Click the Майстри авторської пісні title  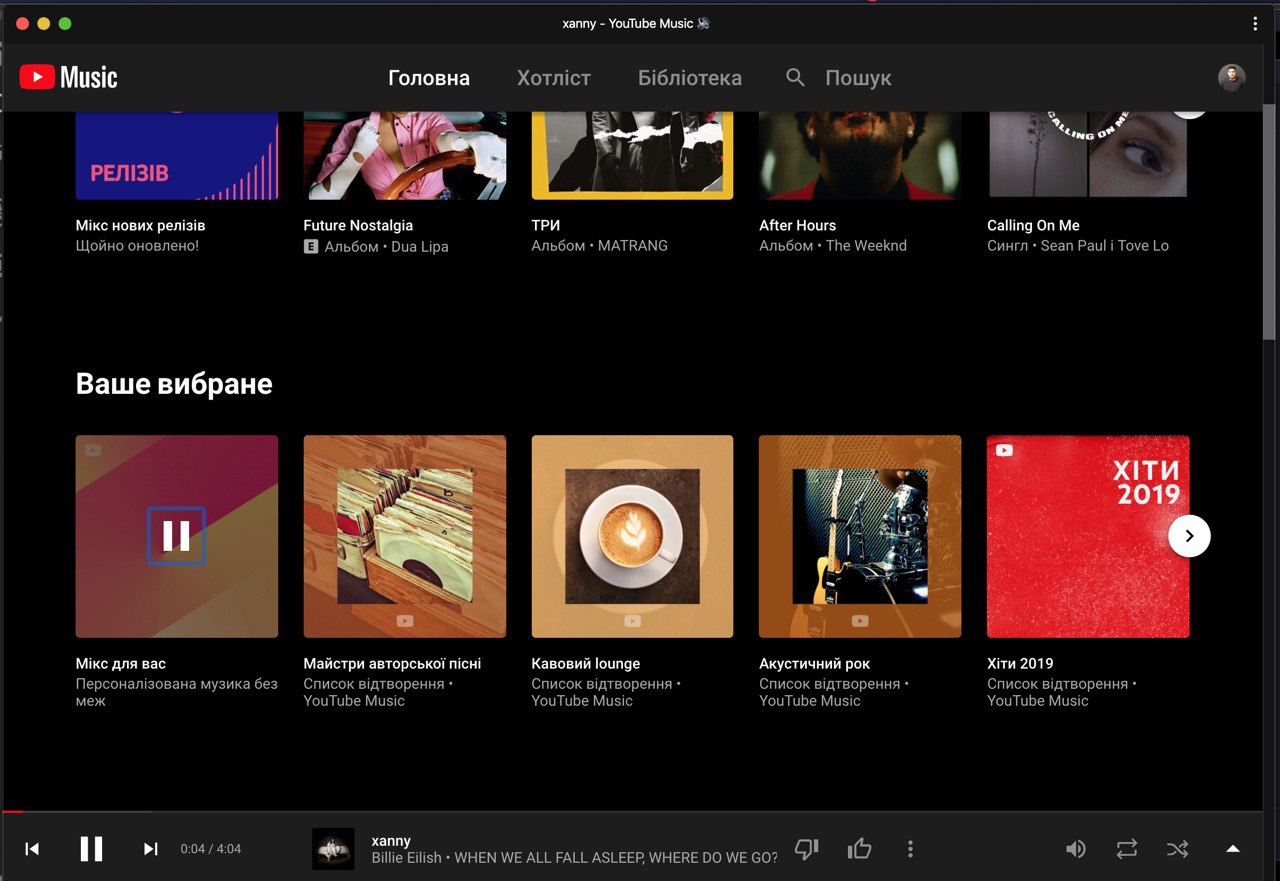392,663
